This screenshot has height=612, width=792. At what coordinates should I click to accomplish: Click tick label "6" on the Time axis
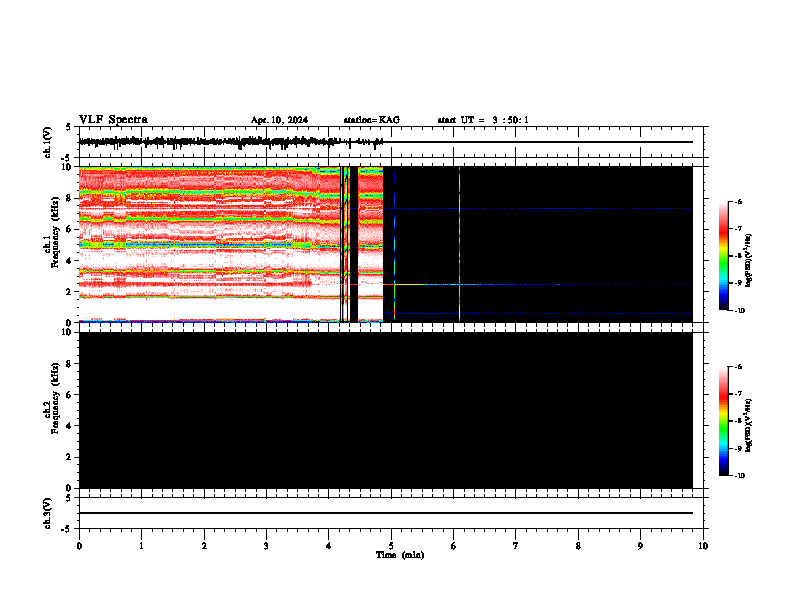(x=454, y=545)
